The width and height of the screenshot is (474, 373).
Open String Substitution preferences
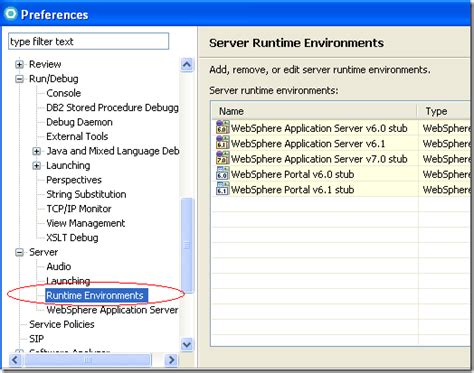(x=86, y=194)
